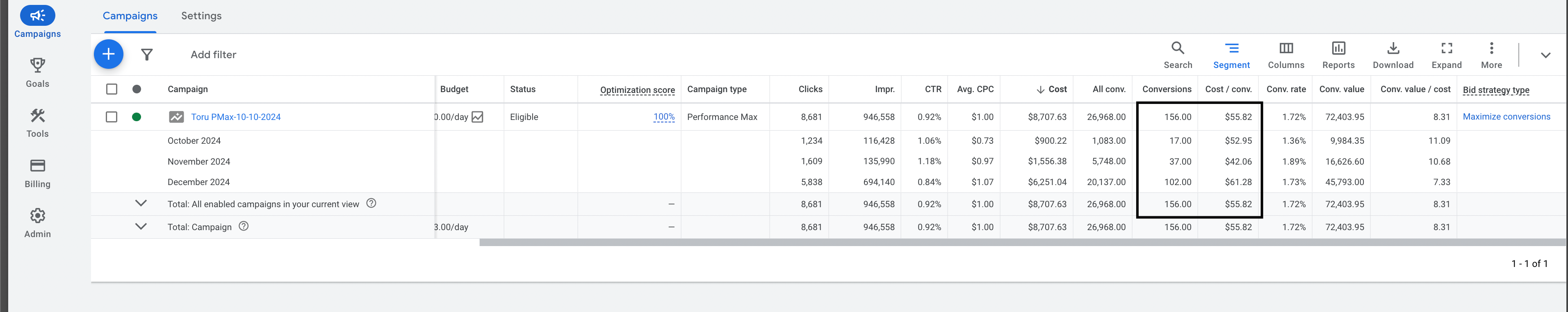Open the Segment menu
This screenshot has height=312, width=1568.
(x=1231, y=55)
